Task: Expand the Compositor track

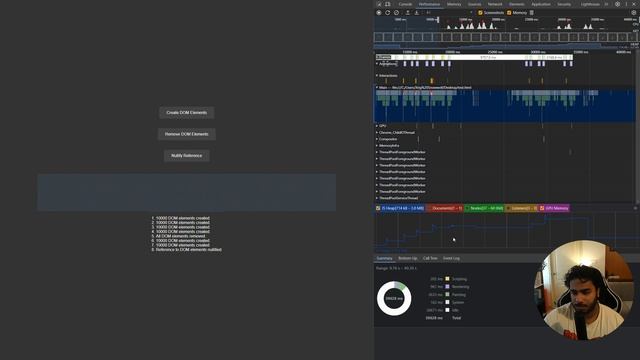Action: [377, 139]
